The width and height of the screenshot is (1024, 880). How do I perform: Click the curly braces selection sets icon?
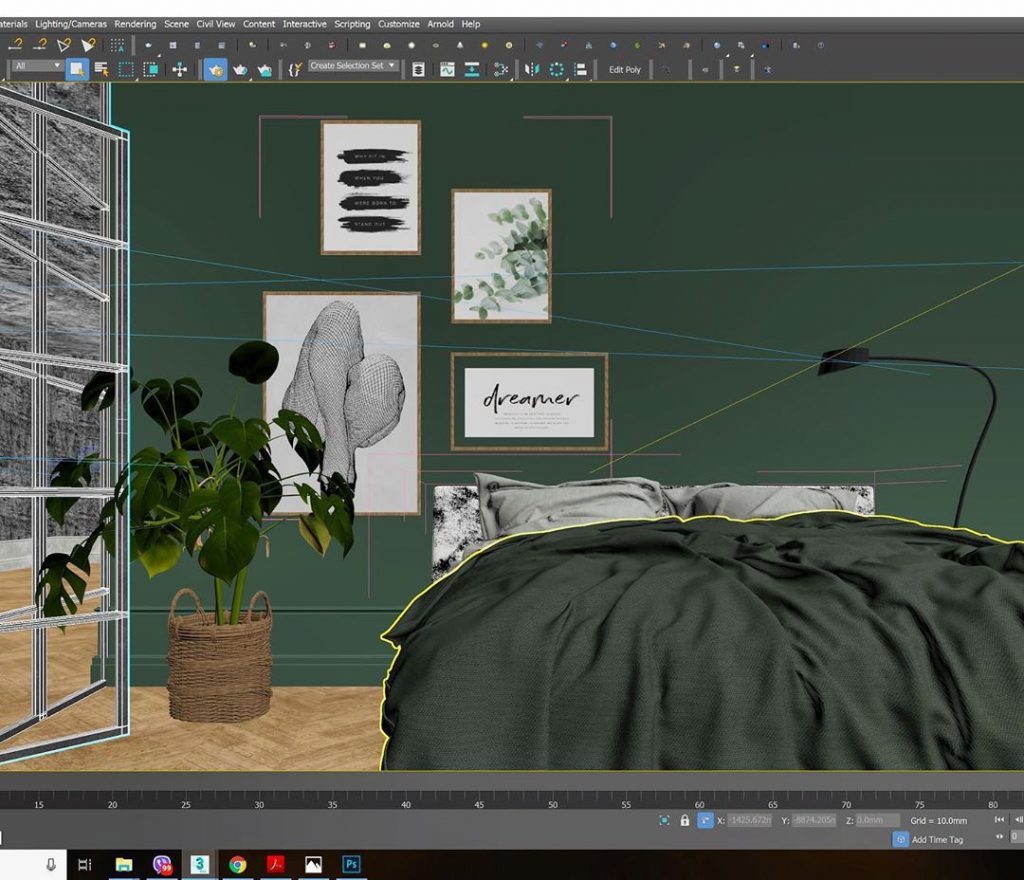tap(295, 69)
